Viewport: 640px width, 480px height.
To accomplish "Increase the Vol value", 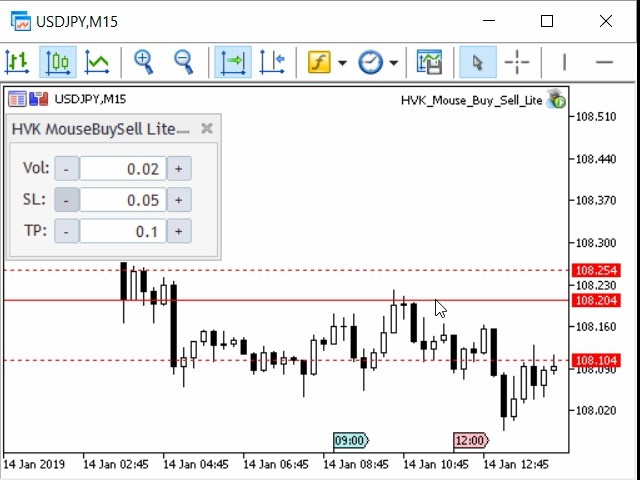I will (x=179, y=169).
